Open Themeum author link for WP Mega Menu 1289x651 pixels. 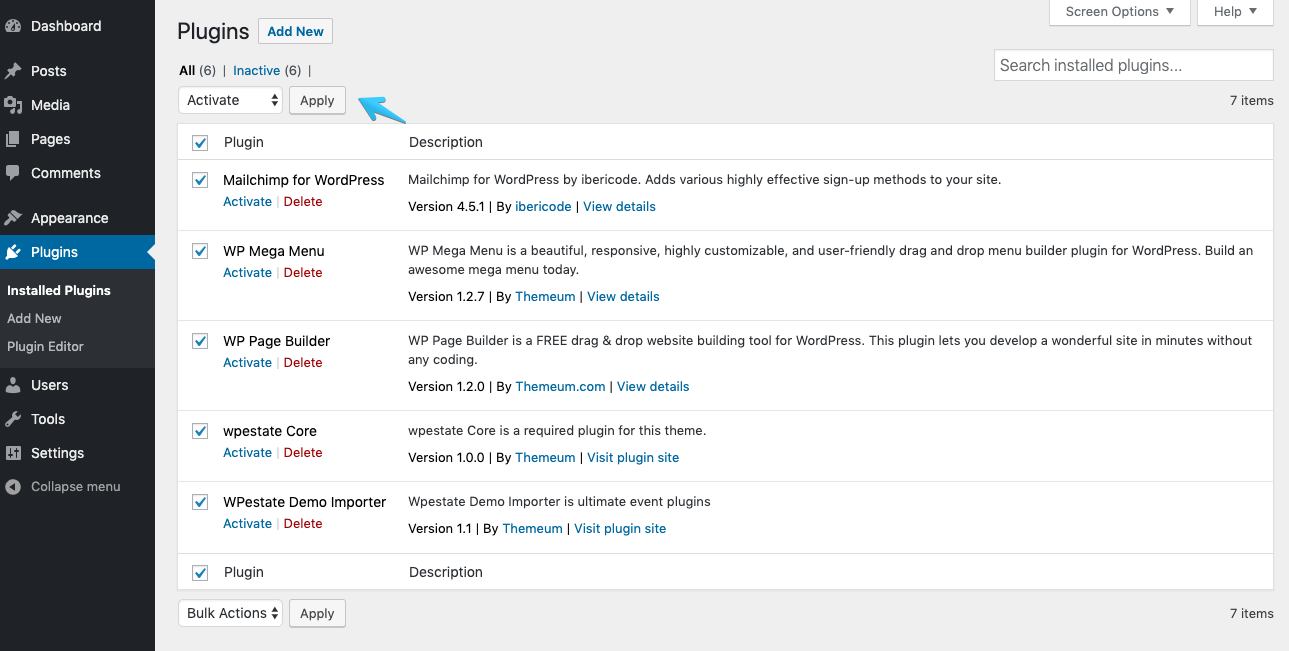(x=545, y=297)
